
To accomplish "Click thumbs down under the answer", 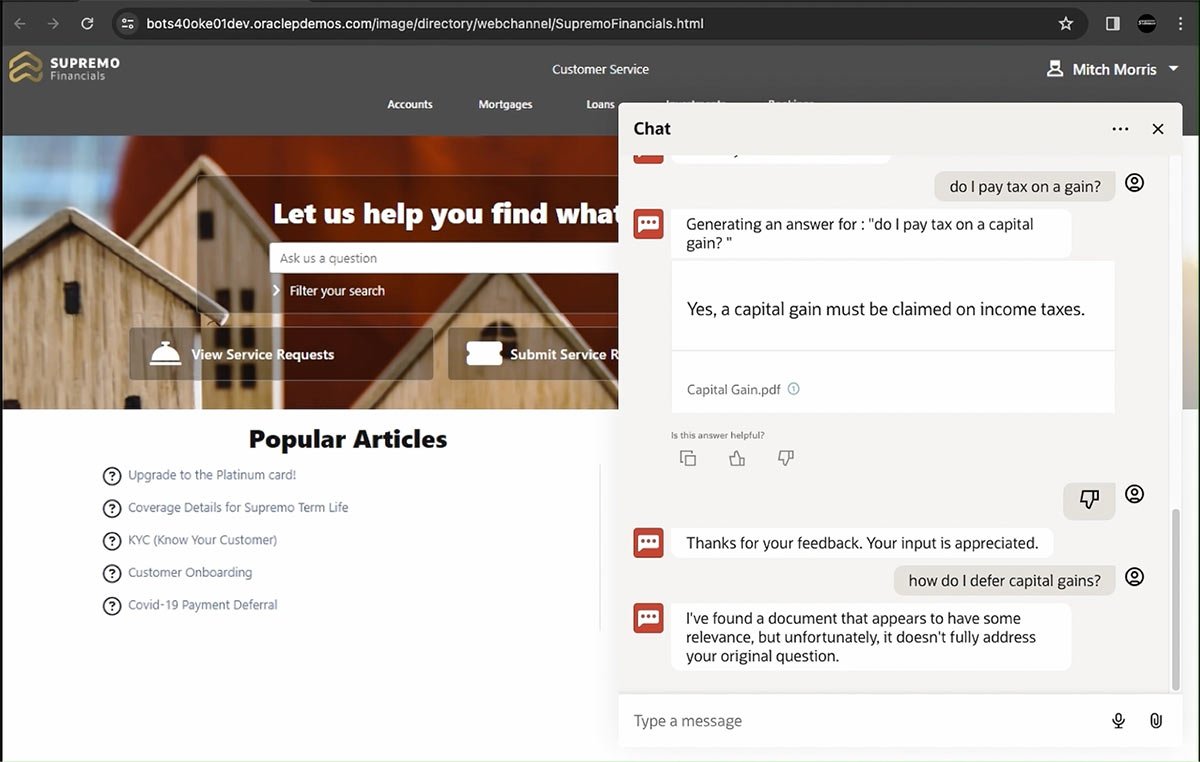I will point(786,458).
